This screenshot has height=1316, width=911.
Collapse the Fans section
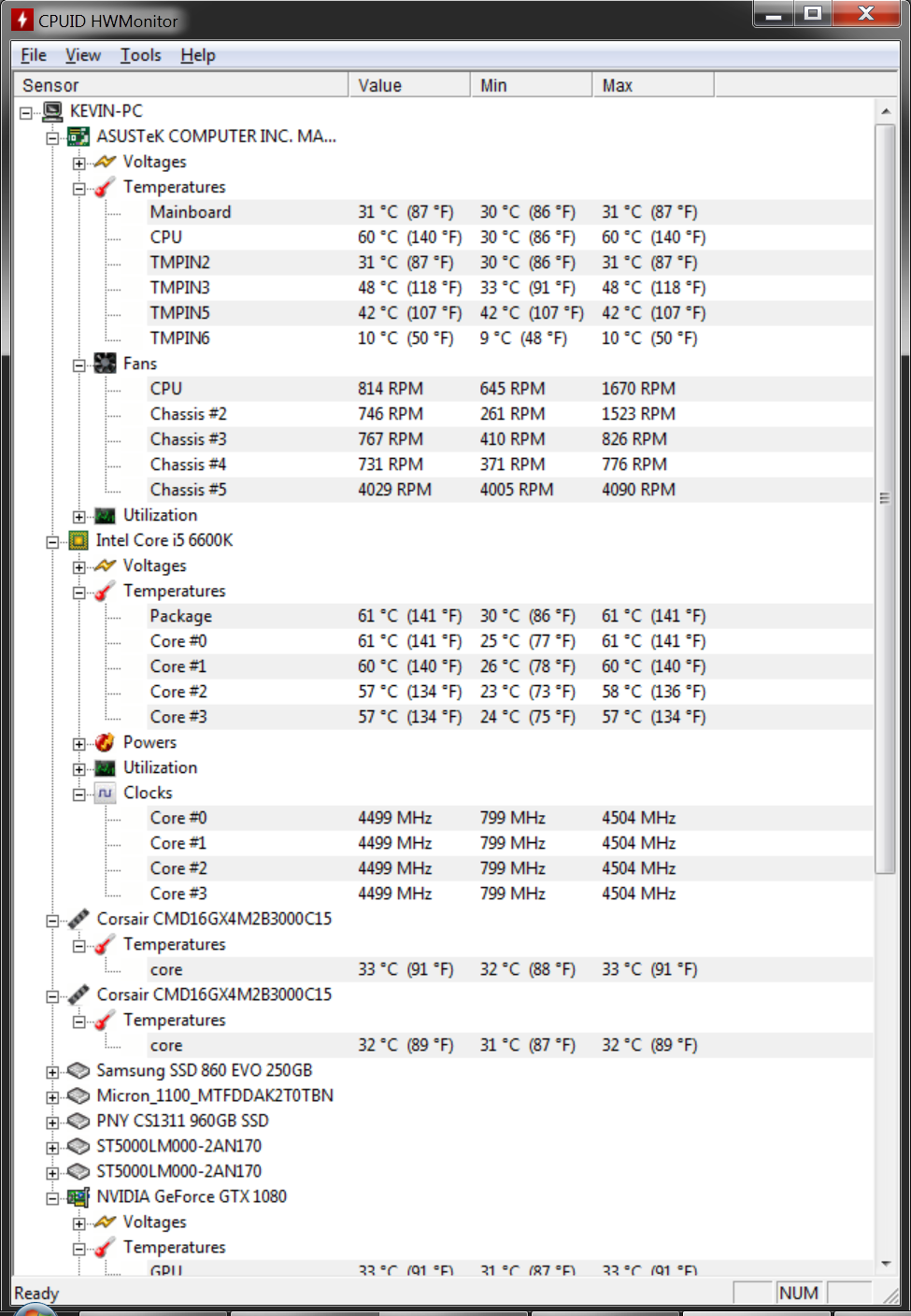tap(79, 365)
